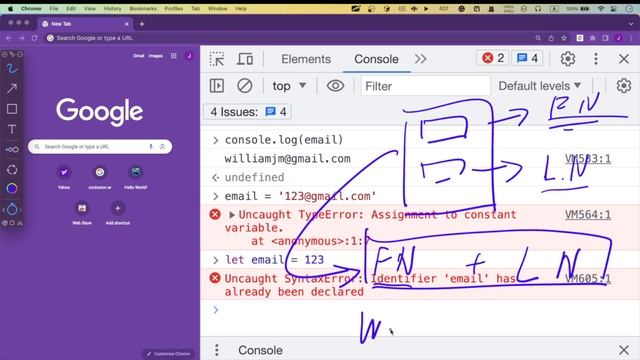Viewport: 640px width, 360px height.
Task: Open the View menu
Action: pos(89,8)
